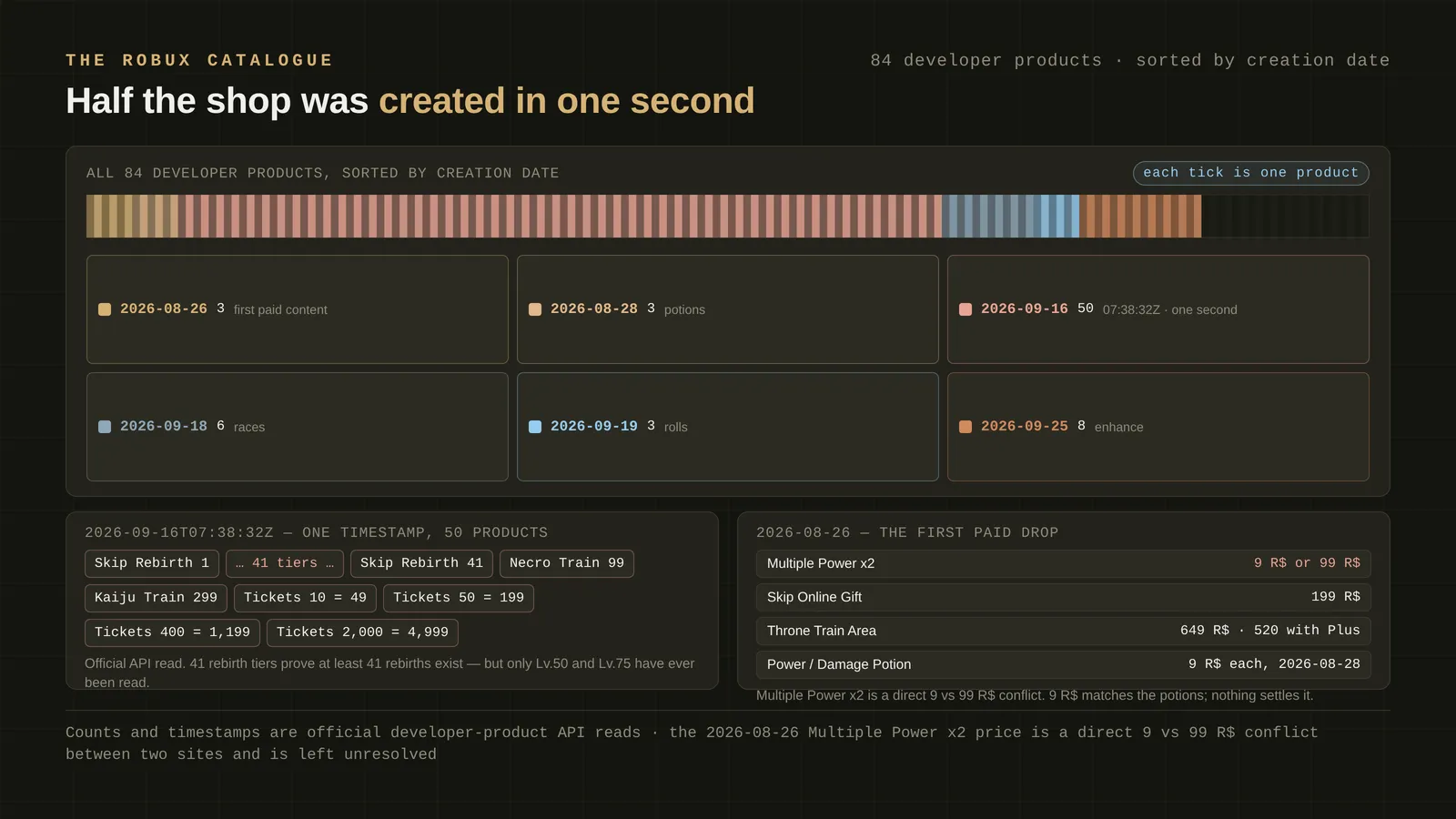Click the 'first paid content' caption
This screenshot has height=819, width=1456.
click(280, 309)
